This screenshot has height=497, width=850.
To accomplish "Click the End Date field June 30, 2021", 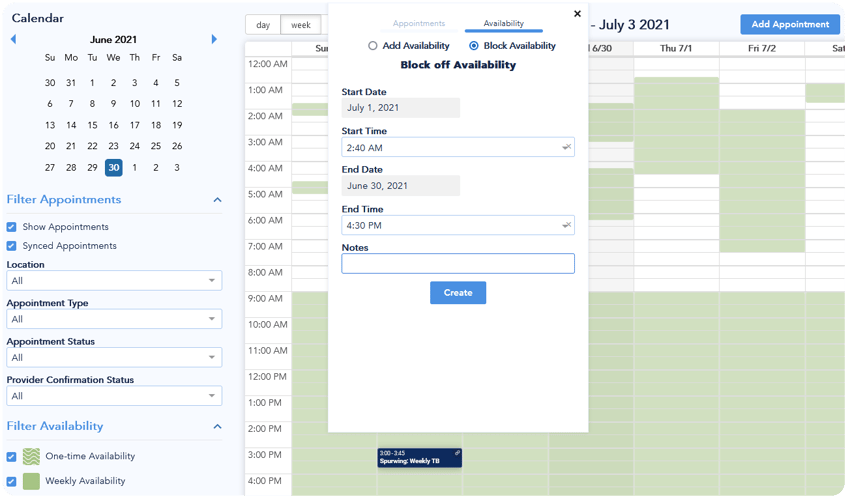I will [401, 186].
